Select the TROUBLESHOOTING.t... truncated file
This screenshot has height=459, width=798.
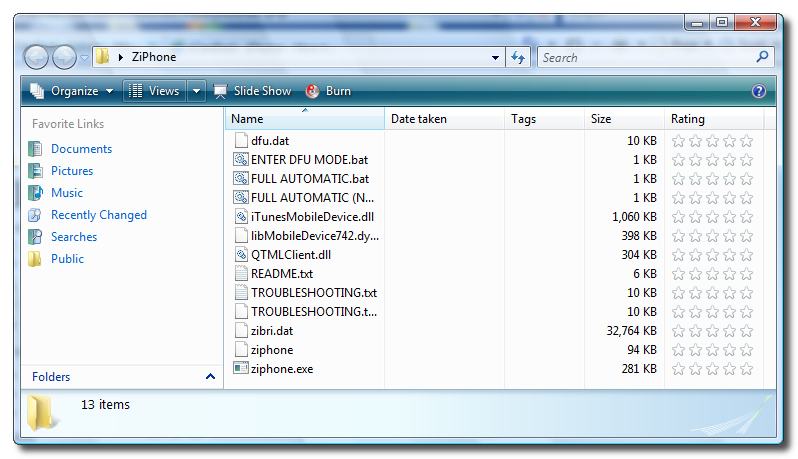click(x=314, y=312)
